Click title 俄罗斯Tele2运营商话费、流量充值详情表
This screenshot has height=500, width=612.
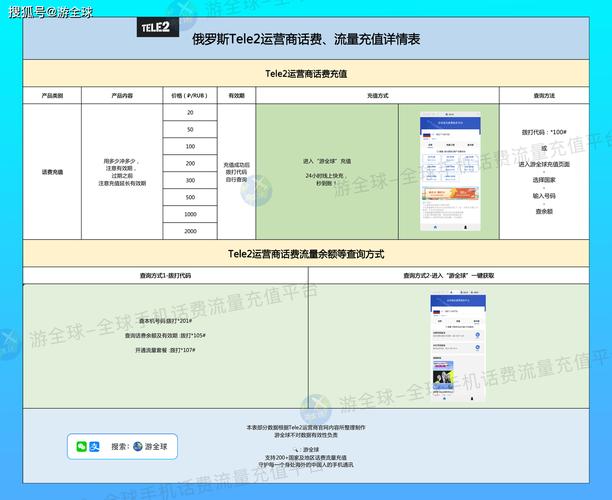pyautogui.click(x=306, y=39)
